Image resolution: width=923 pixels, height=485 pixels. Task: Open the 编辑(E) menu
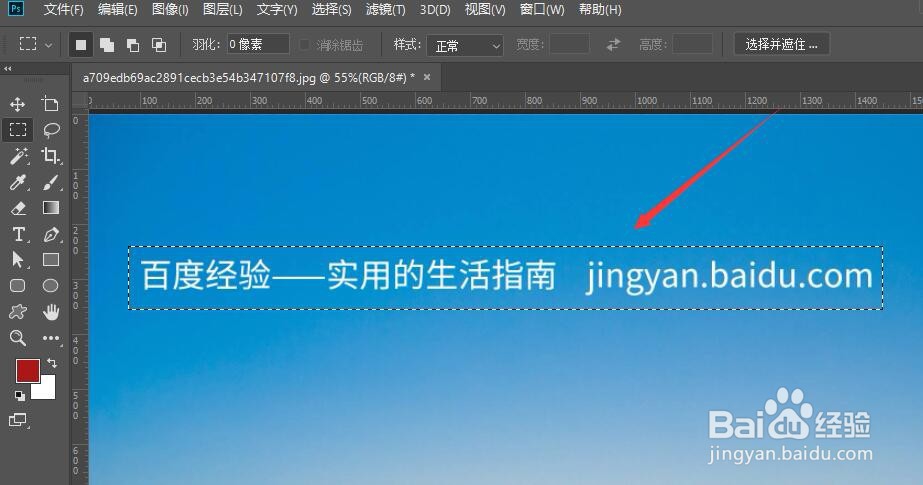117,9
